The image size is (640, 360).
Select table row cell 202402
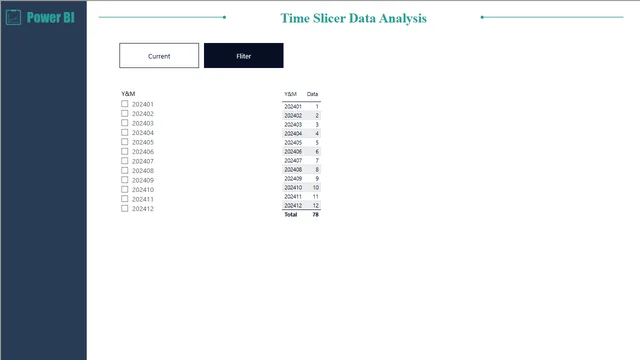[293, 116]
